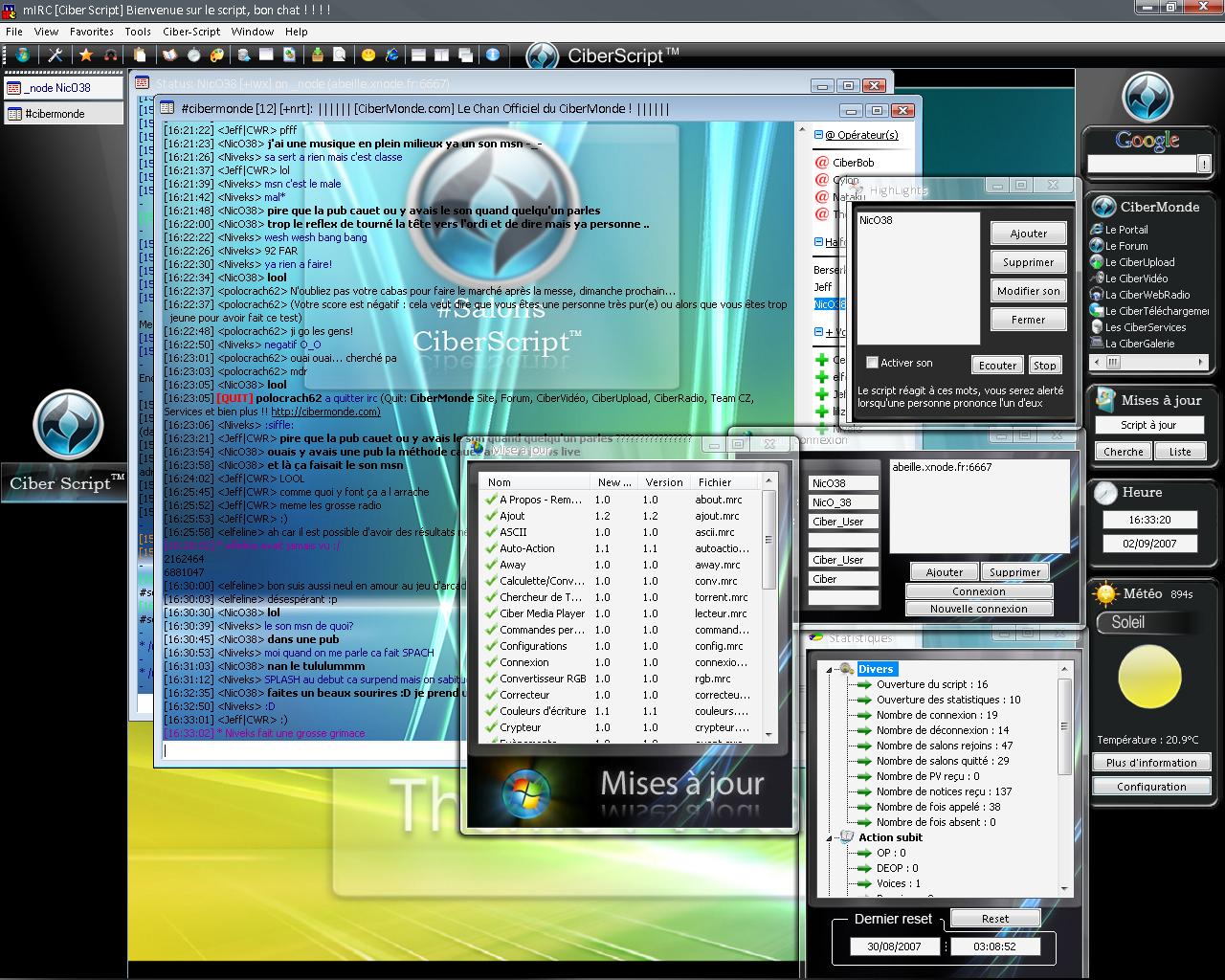Viewport: 1225px width, 980px height.
Task: Click the green download box toolbar icon
Action: coord(317,56)
